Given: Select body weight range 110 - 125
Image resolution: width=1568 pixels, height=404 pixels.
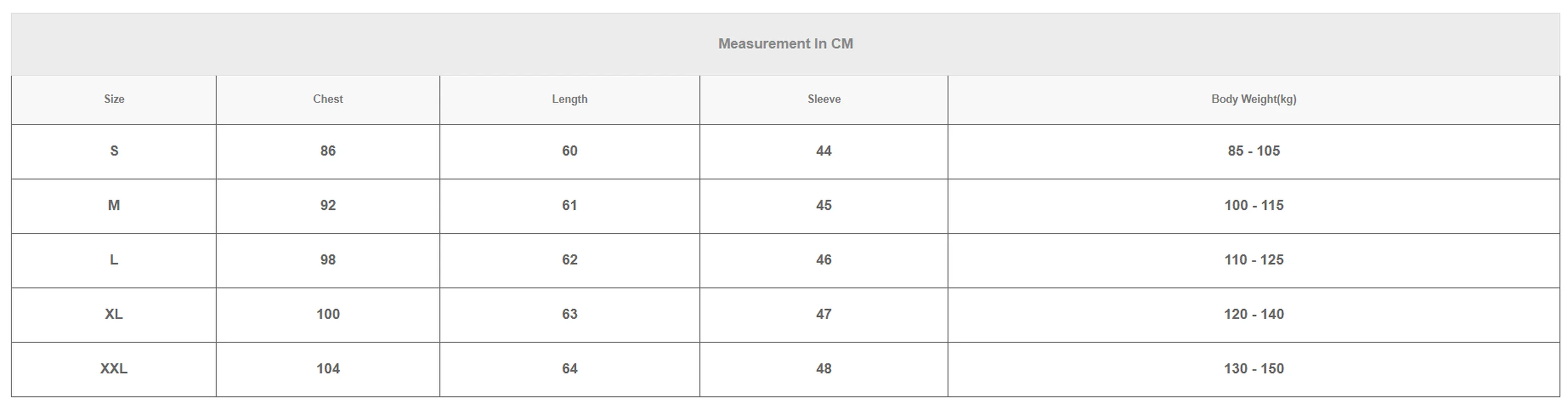Looking at the screenshot, I should pyautogui.click(x=1253, y=260).
